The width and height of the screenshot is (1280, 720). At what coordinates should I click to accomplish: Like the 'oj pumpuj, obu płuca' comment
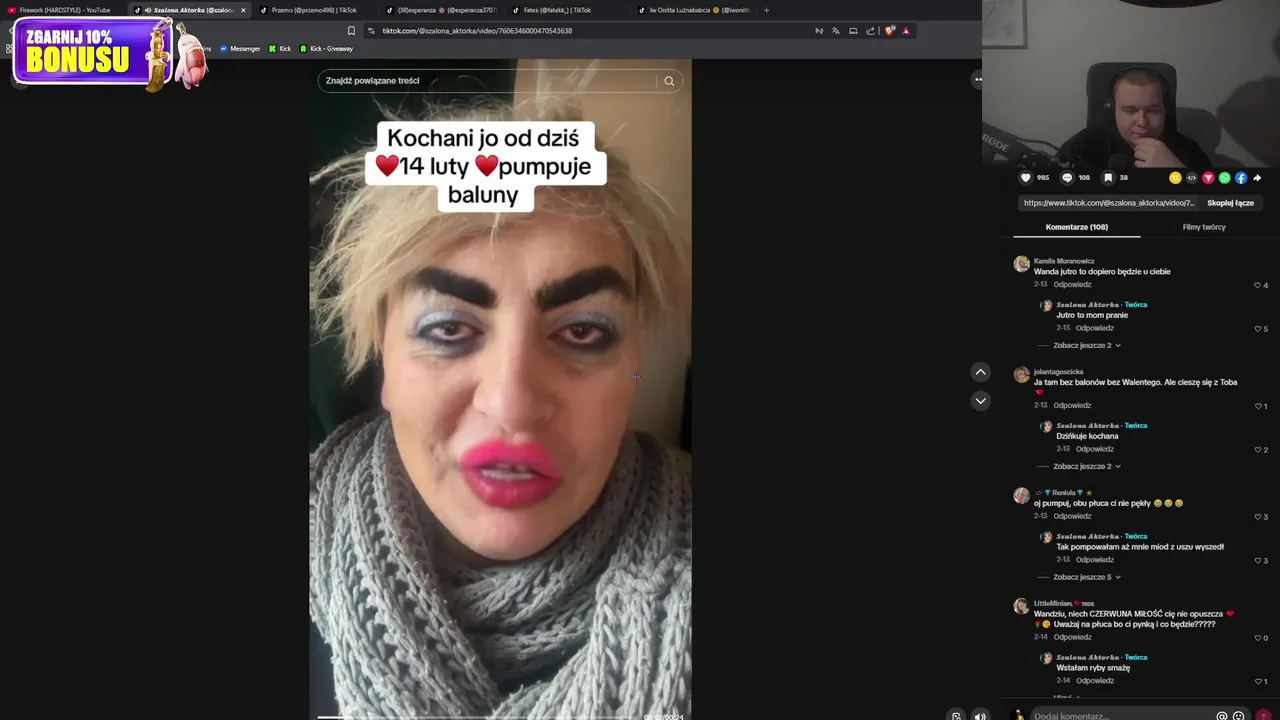point(1258,517)
